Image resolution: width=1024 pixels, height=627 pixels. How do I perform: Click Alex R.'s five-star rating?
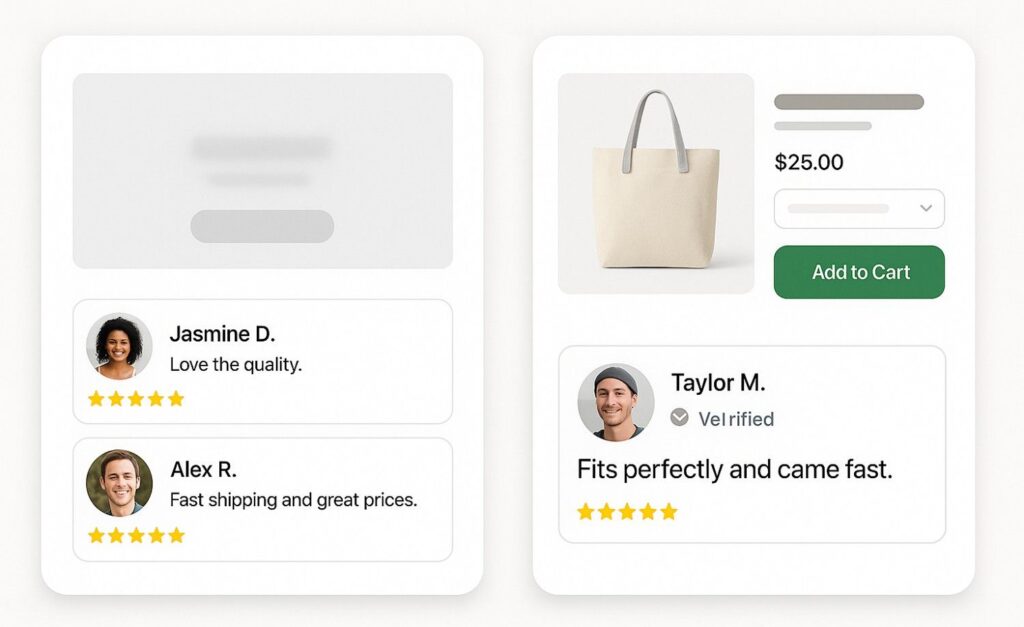[136, 535]
